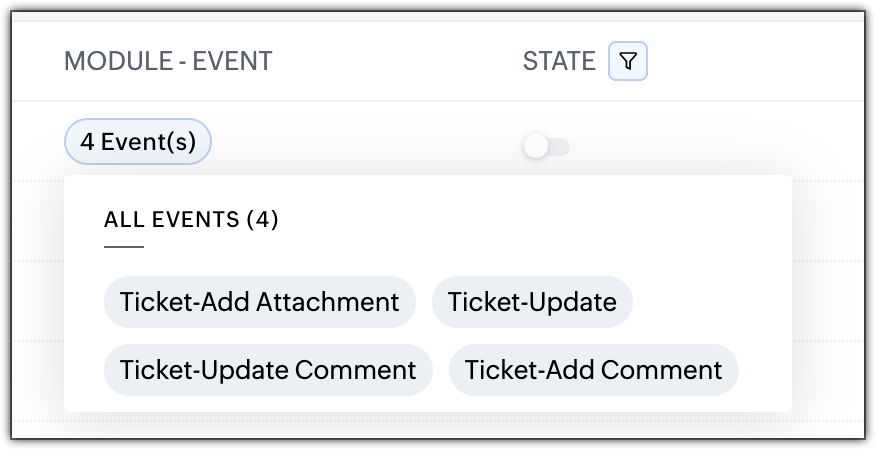Pick the Ticket-Add Comment chip
Screen dimensions: 876x450
coord(593,370)
